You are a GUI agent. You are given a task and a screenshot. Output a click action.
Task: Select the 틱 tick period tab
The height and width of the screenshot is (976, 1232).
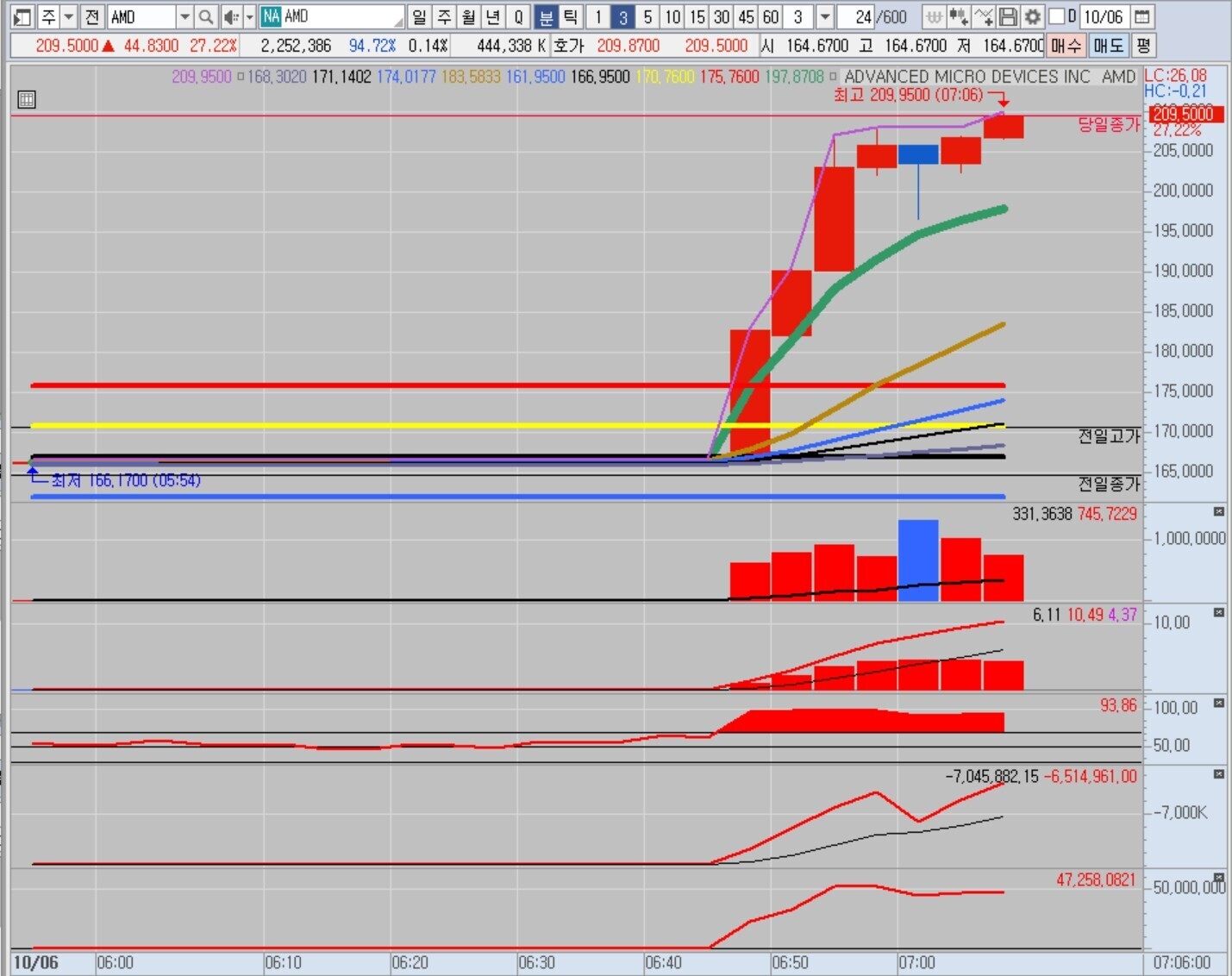(x=571, y=16)
